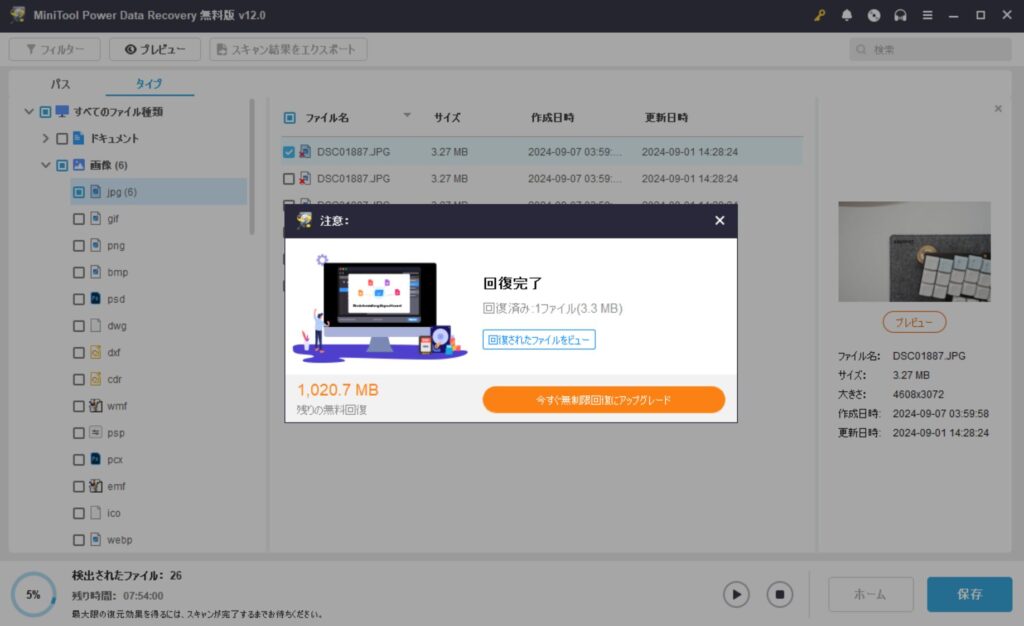This screenshot has width=1024, height=626.
Task: Select the webp tree item label
Action: [x=120, y=540]
